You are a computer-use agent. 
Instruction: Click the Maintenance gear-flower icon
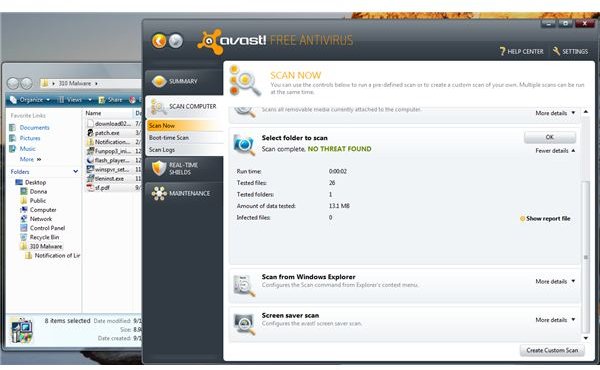[159, 193]
